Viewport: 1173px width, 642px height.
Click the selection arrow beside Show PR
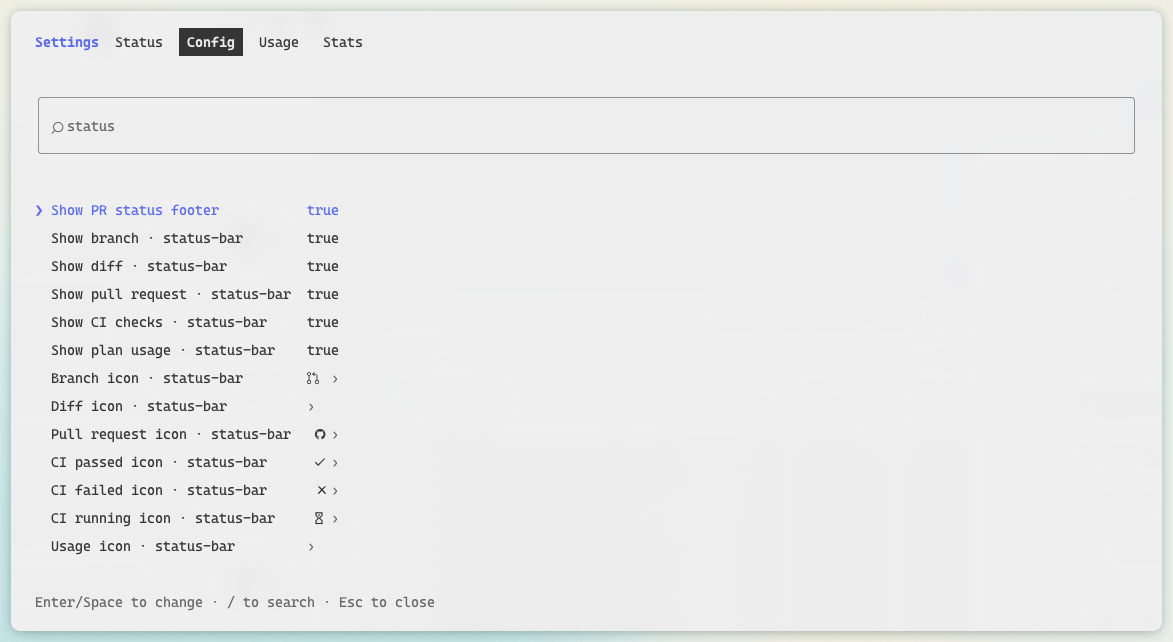tap(39, 210)
